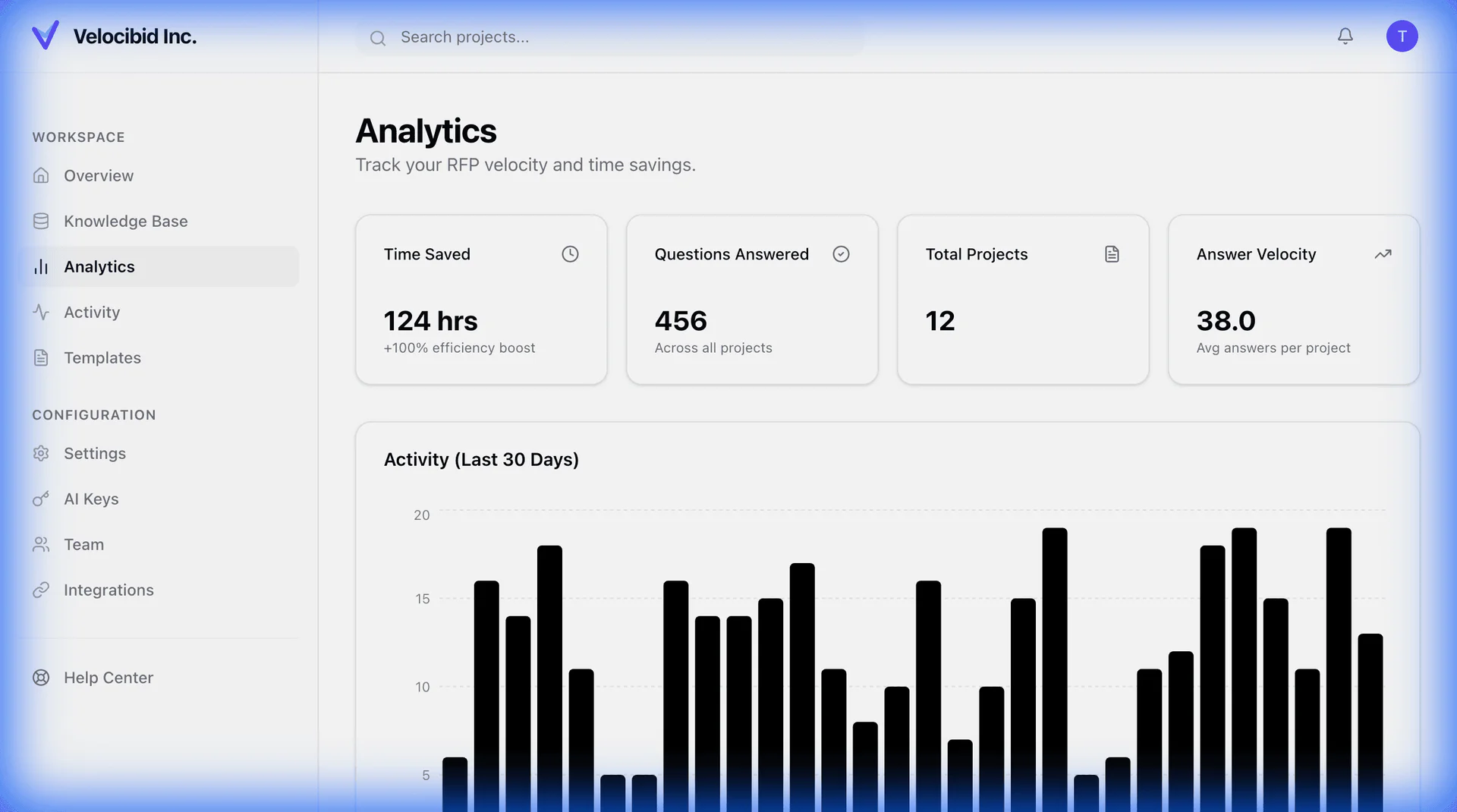The height and width of the screenshot is (812, 1457).
Task: Open Knowledge Base page
Action: tap(125, 221)
